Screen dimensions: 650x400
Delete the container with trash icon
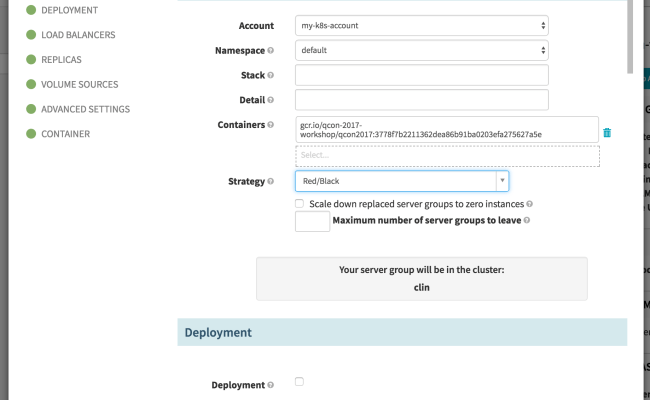(607, 132)
